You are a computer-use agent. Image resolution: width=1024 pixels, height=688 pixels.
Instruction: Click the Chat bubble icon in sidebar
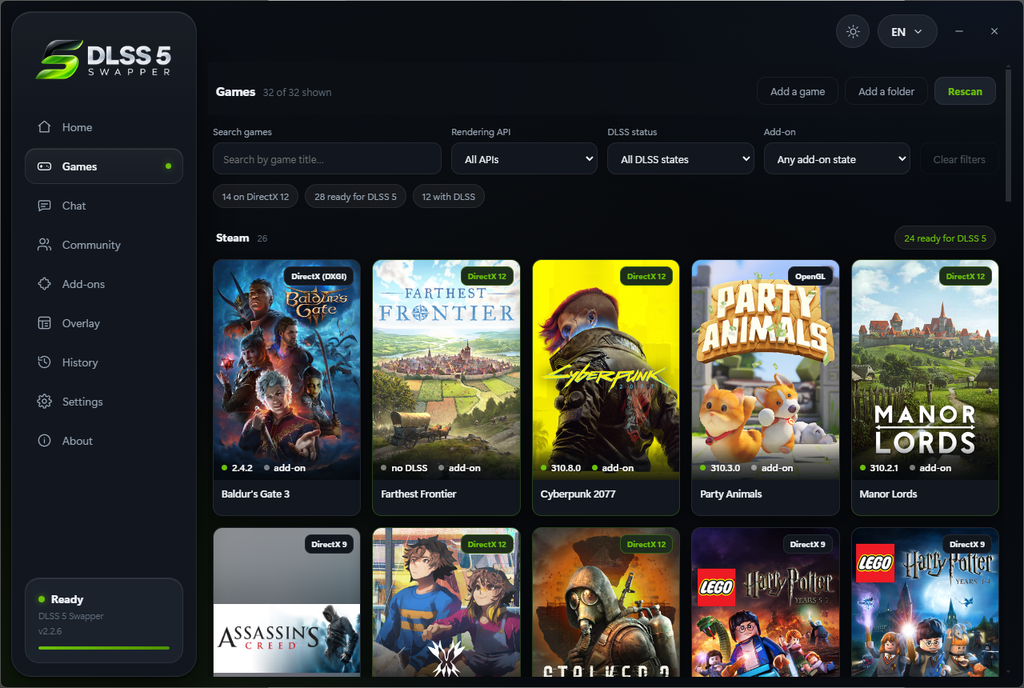click(44, 206)
